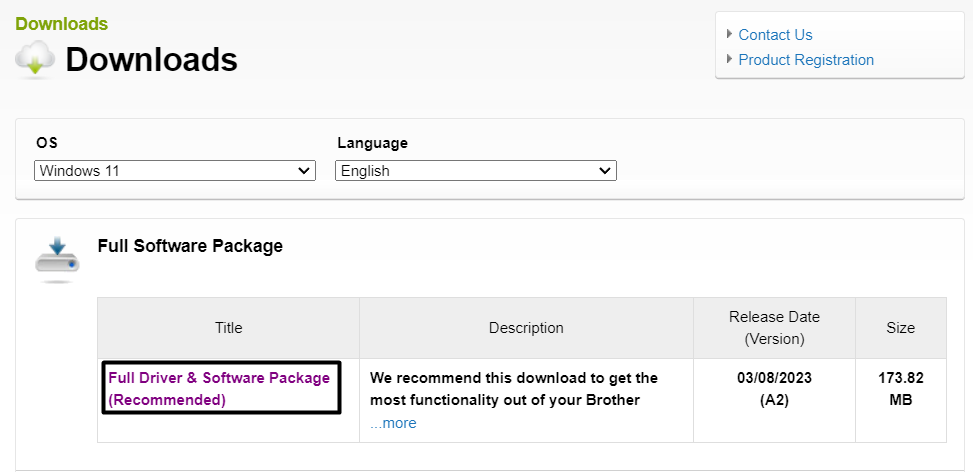Open the Contact Us link
973x472 pixels.
click(x=775, y=35)
